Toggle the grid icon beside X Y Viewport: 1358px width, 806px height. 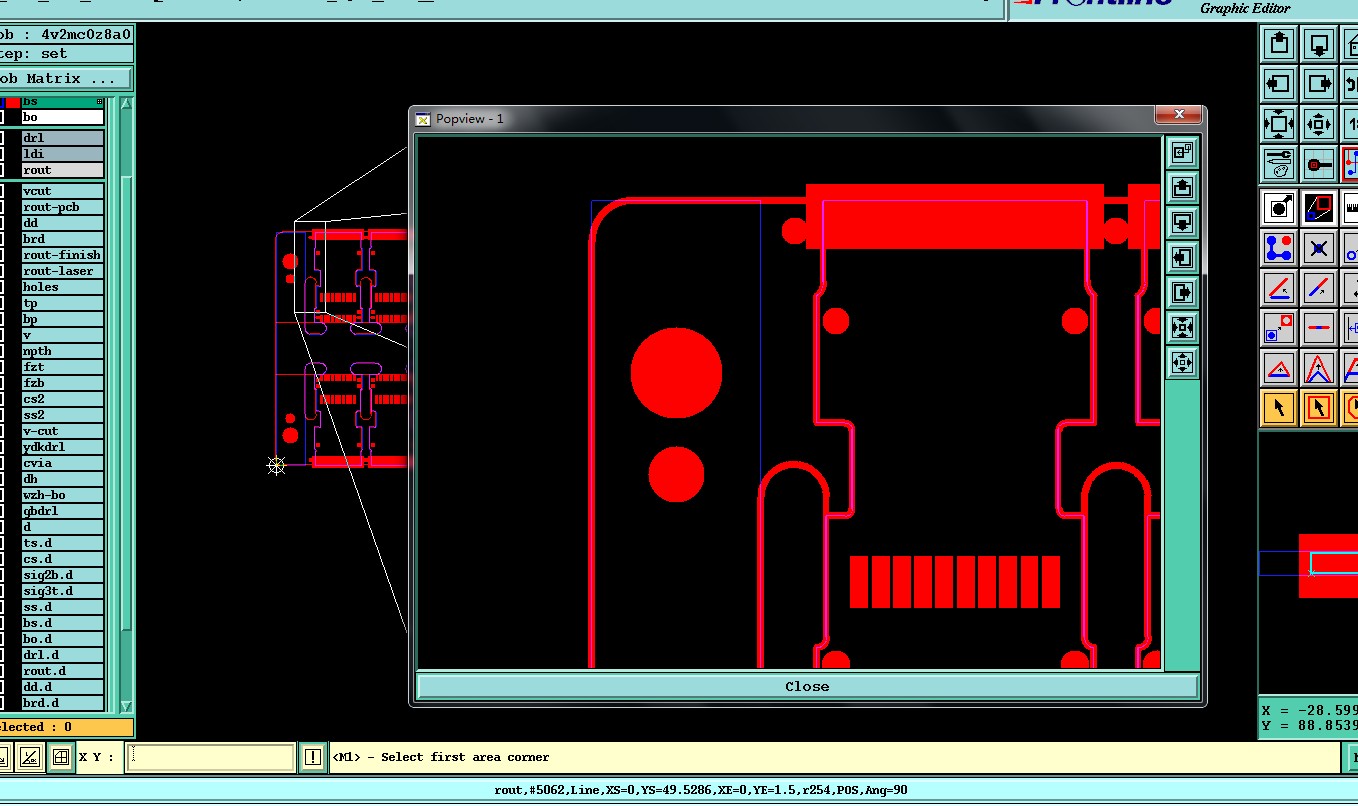61,757
